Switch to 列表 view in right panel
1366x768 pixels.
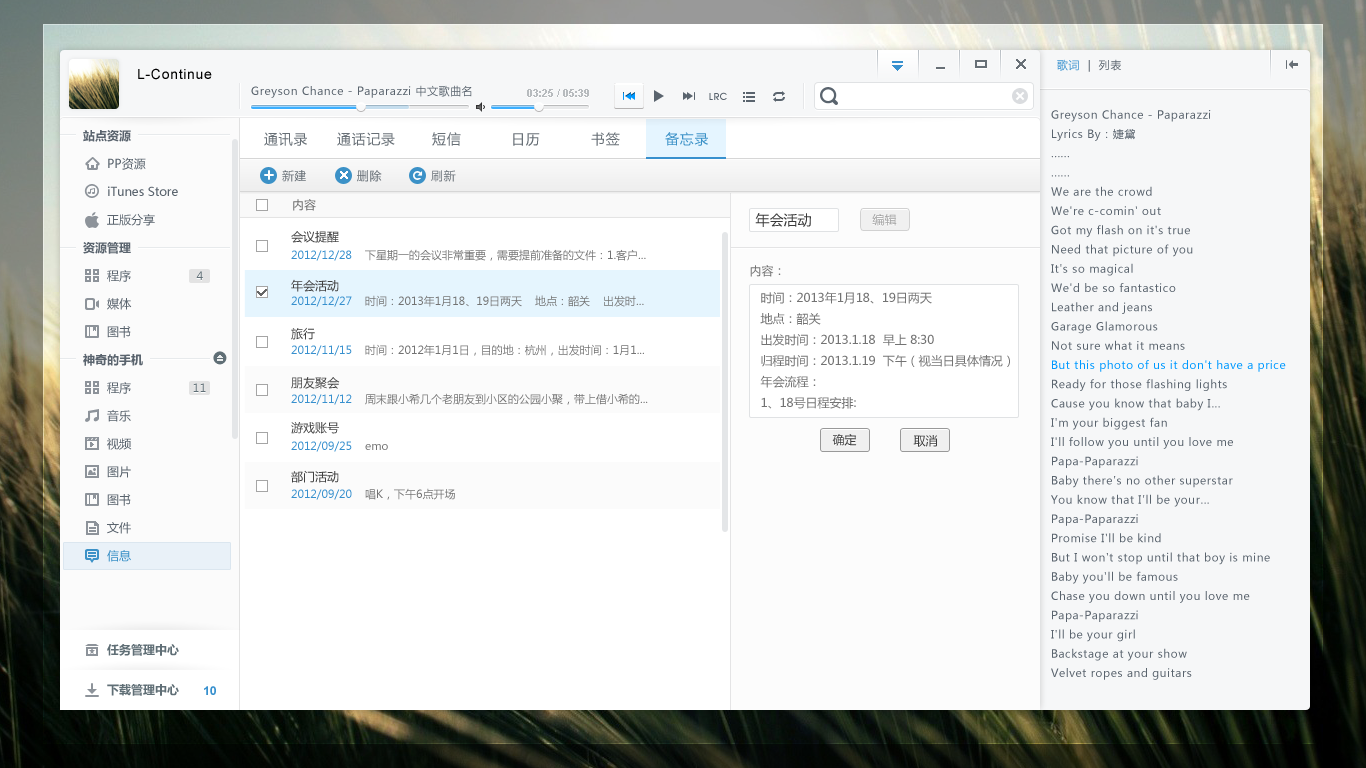click(x=1110, y=65)
